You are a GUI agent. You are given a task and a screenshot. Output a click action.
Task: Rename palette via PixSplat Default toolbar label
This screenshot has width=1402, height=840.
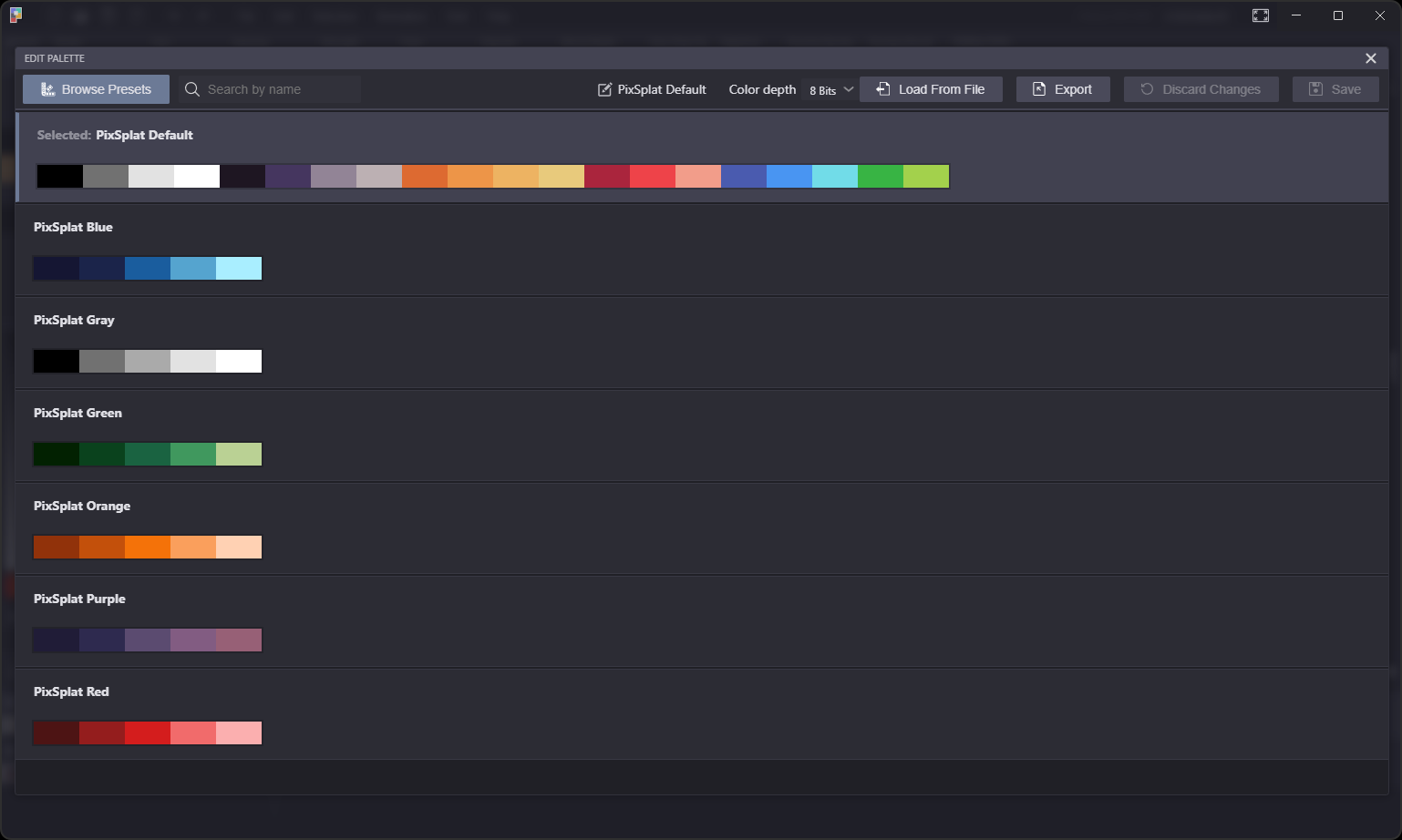point(662,89)
